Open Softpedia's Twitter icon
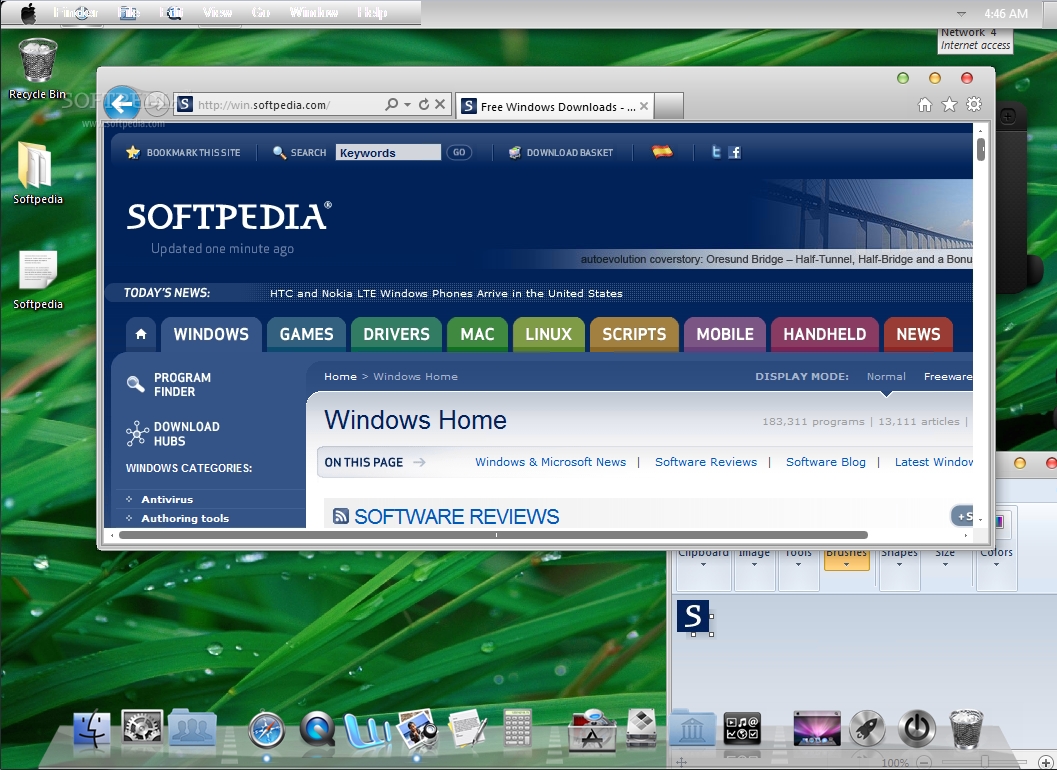Image resolution: width=1057 pixels, height=770 pixels. pos(716,152)
